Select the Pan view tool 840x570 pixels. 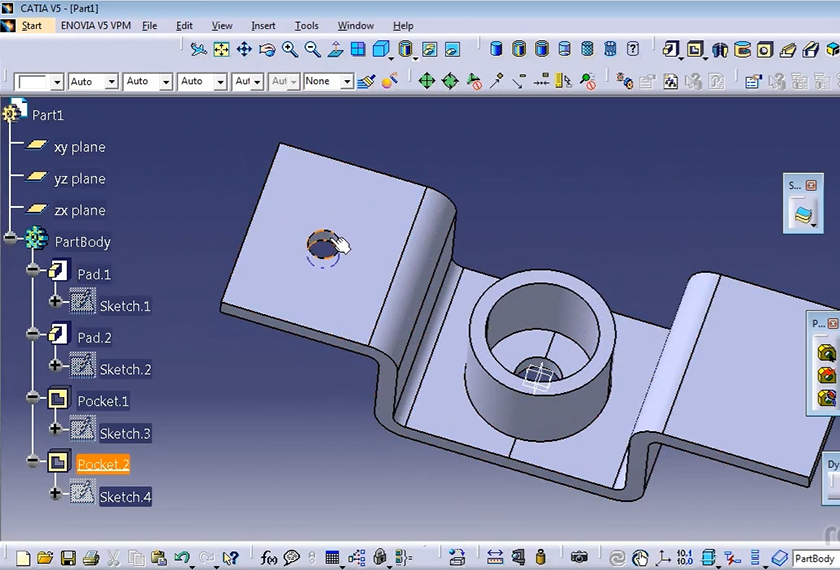[244, 49]
